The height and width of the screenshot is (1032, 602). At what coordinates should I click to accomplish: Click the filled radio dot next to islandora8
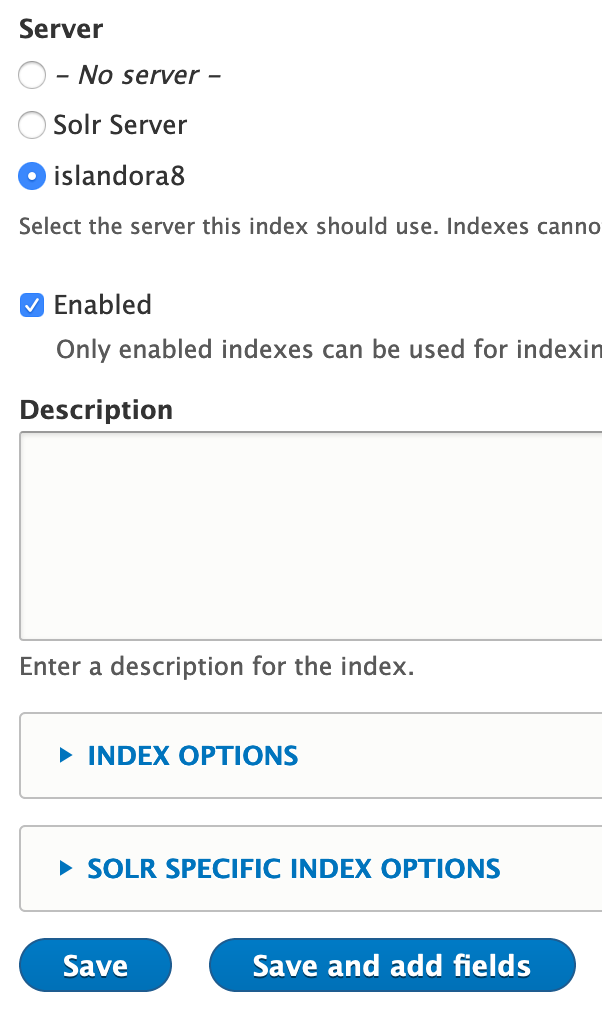31,176
